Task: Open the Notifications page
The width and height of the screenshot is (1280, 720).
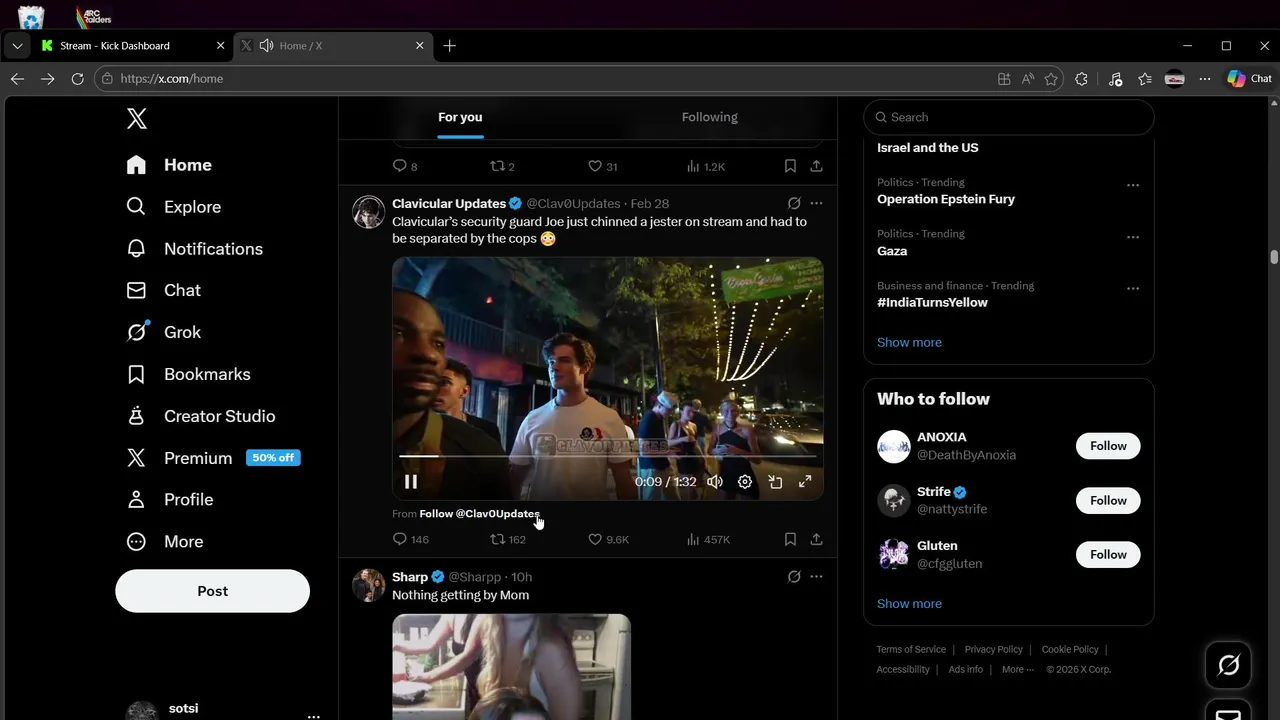Action: point(195,249)
